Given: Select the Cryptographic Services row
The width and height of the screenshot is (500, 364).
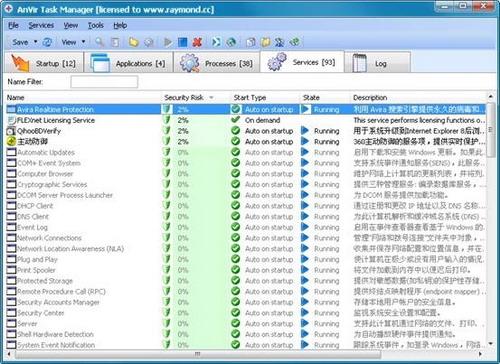Looking at the screenshot, I should click(x=246, y=184).
